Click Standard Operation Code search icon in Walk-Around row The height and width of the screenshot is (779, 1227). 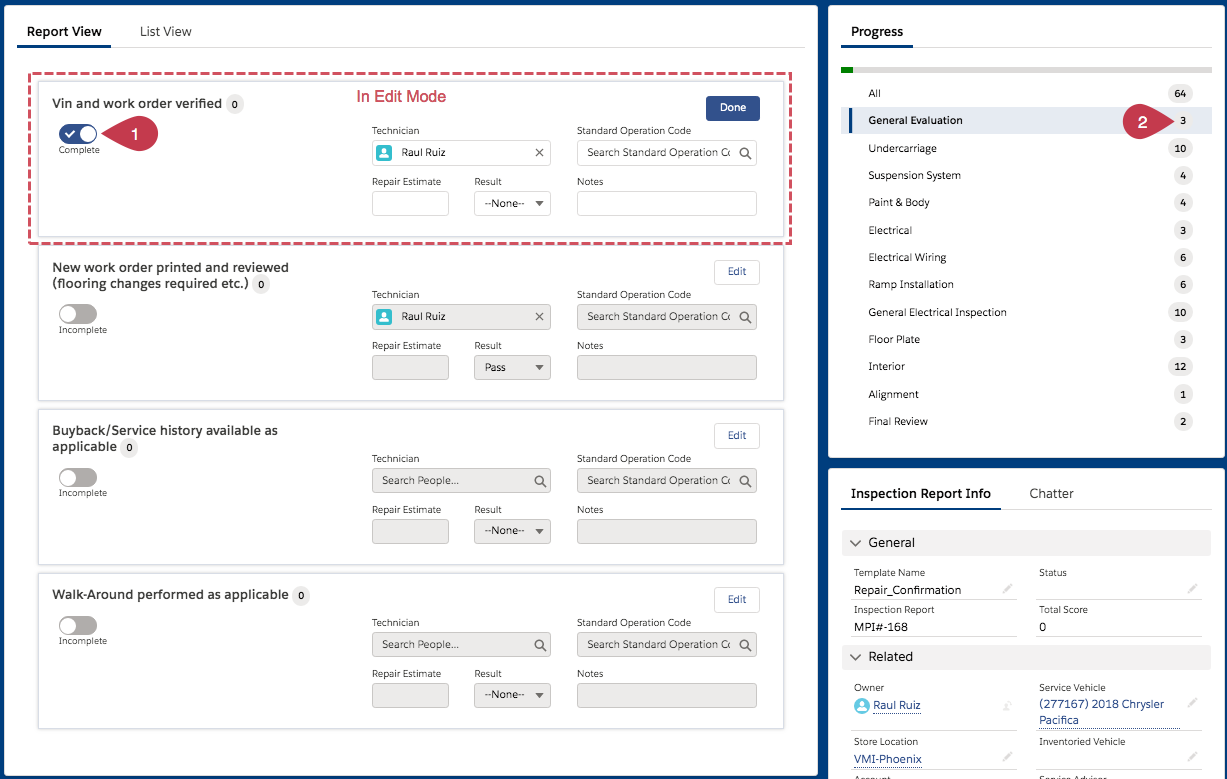coord(745,645)
